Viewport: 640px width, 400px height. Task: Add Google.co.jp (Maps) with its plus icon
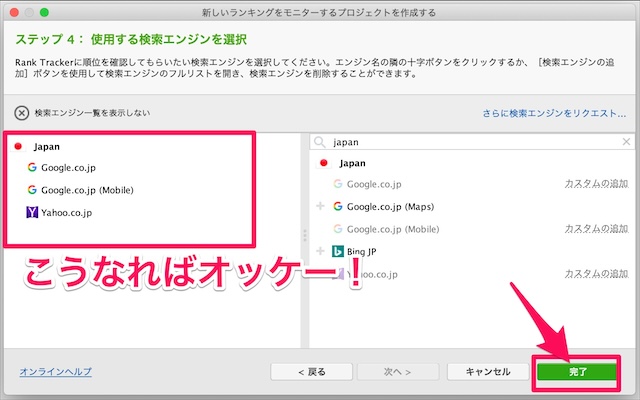(320, 206)
